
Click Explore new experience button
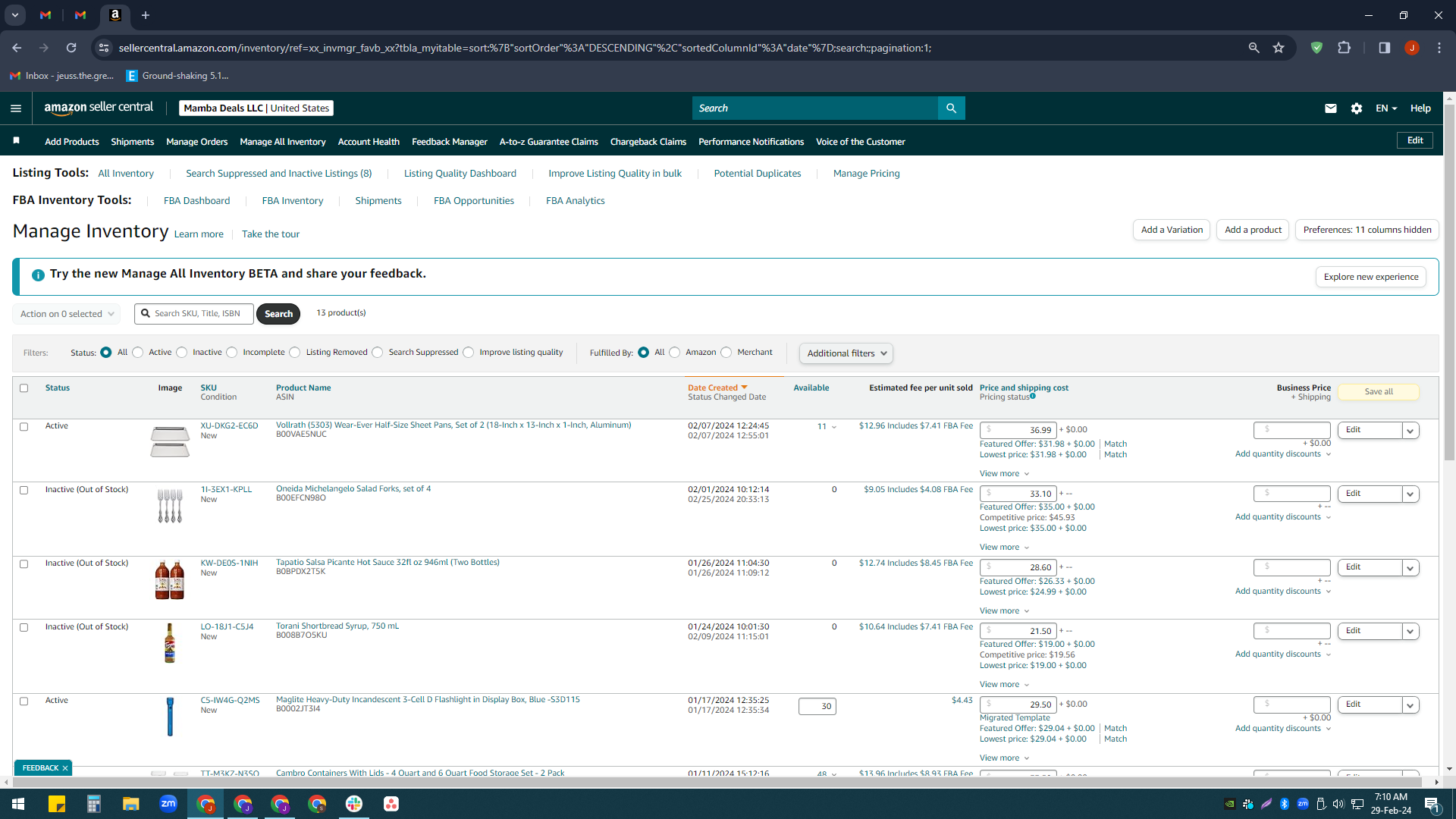click(x=1371, y=277)
